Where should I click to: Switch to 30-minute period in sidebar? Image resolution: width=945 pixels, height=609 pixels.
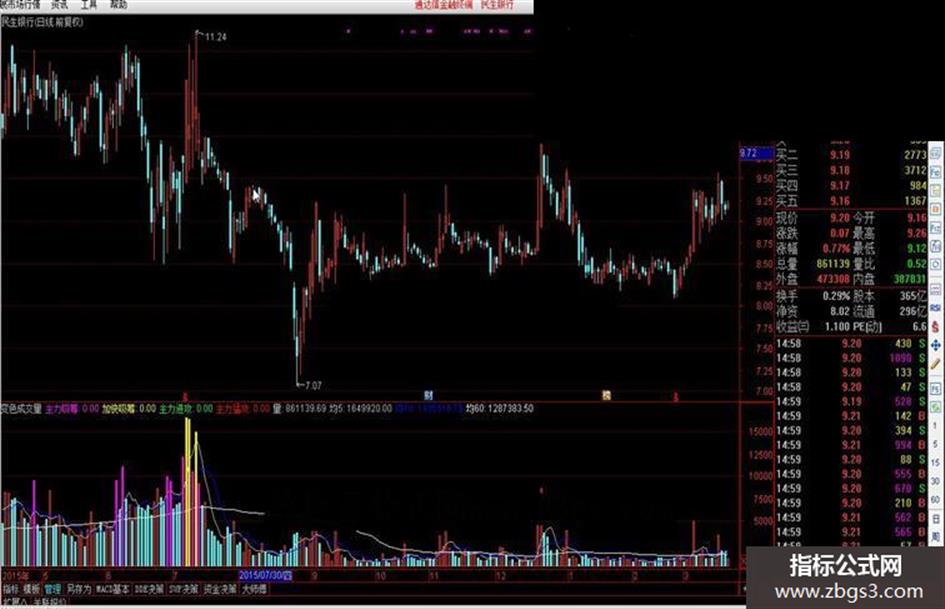[935, 481]
